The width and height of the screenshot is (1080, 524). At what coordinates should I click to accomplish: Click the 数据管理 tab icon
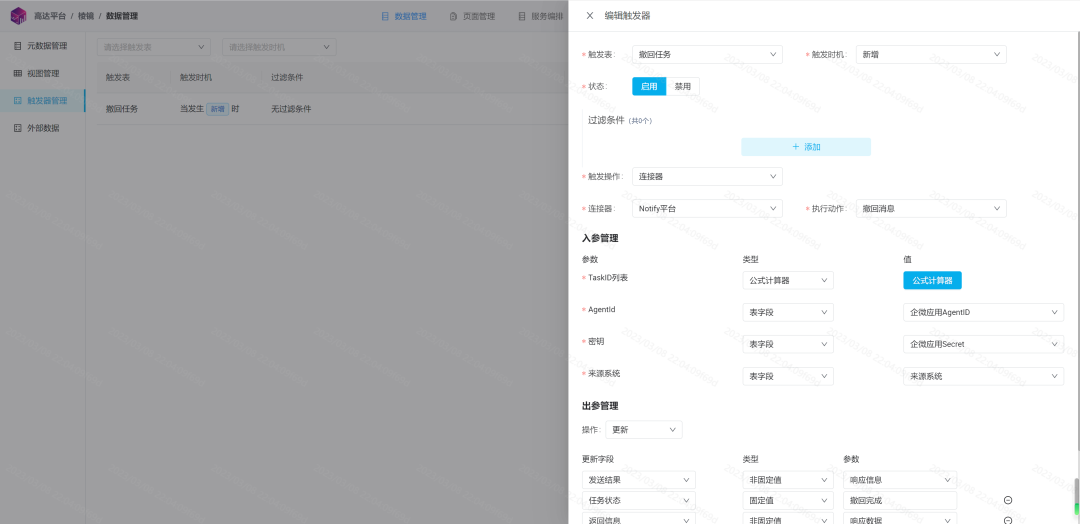pyautogui.click(x=385, y=17)
